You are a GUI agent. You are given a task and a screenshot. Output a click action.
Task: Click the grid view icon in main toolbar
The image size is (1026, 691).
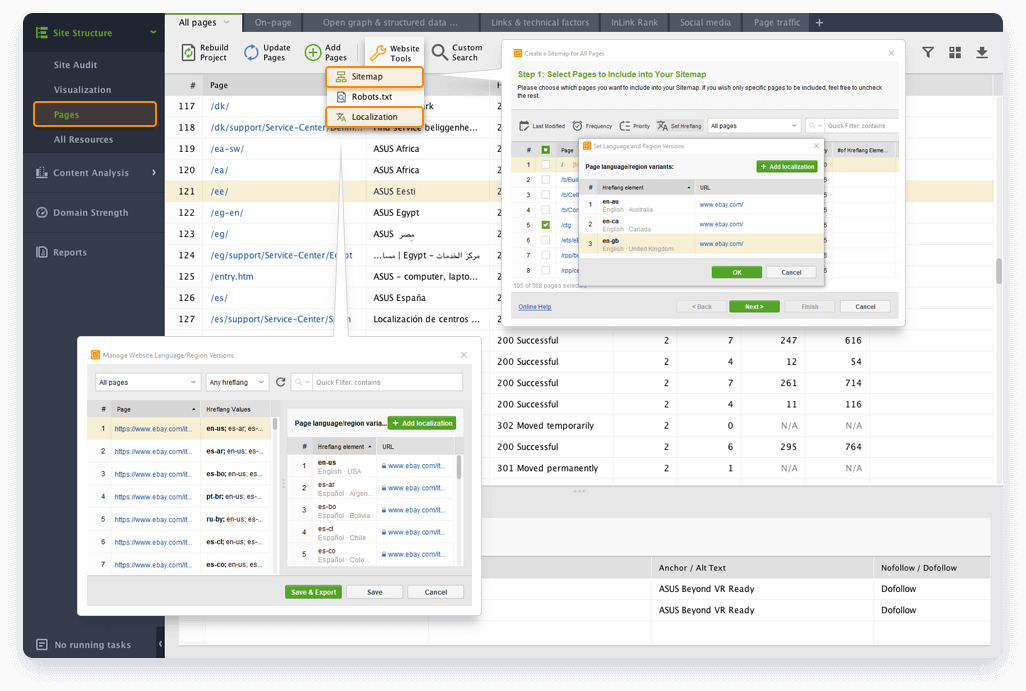click(x=955, y=52)
